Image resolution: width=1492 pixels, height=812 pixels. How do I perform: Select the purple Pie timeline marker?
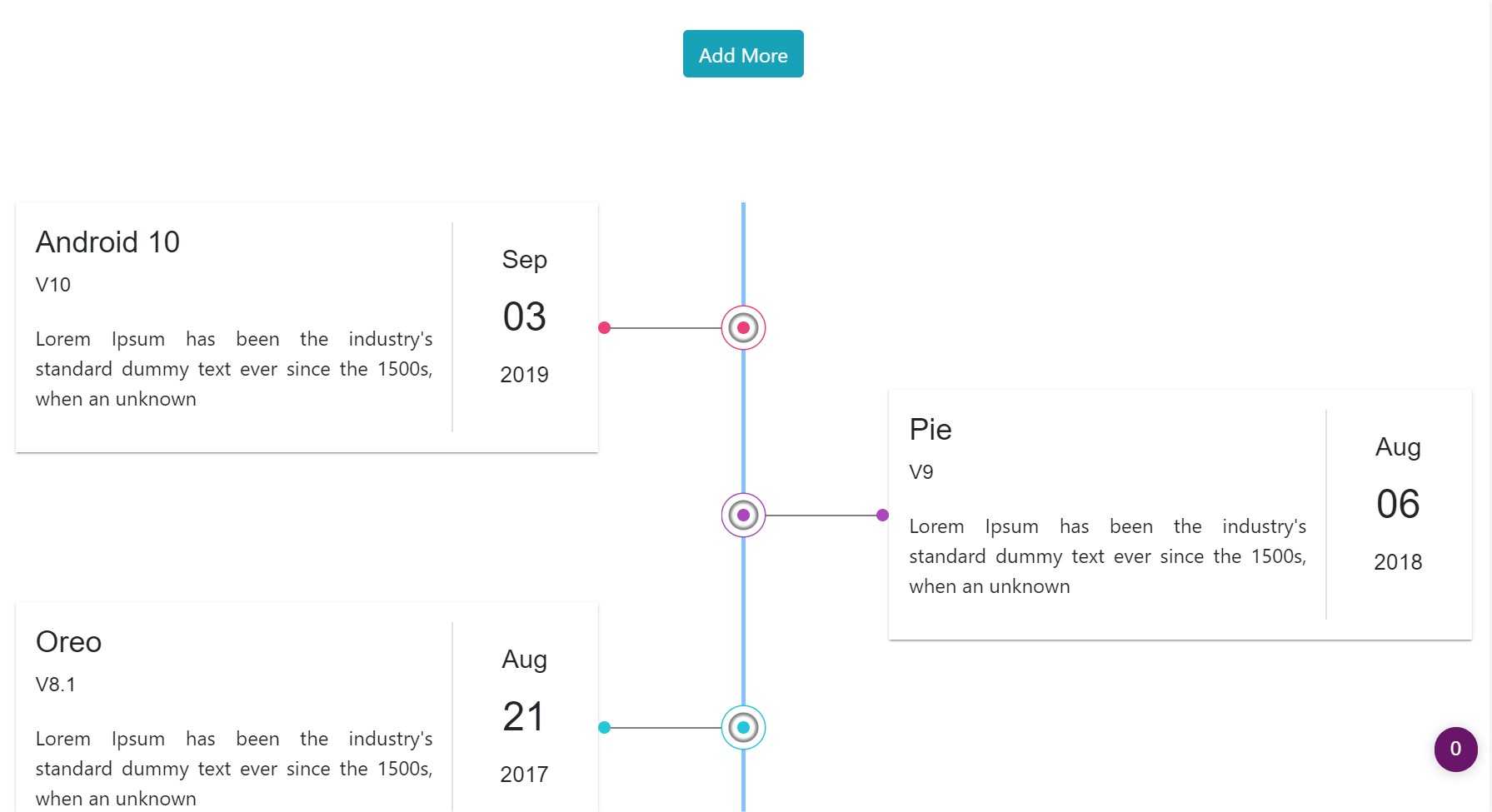[741, 515]
